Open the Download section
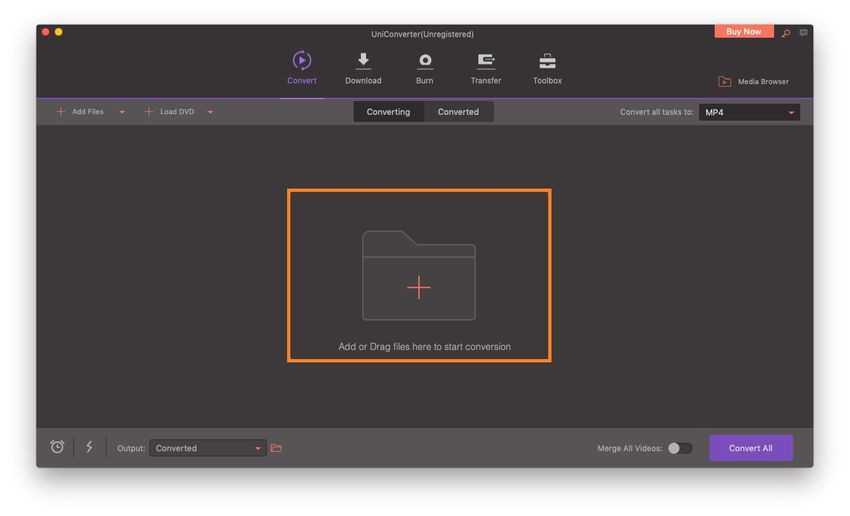 point(363,68)
